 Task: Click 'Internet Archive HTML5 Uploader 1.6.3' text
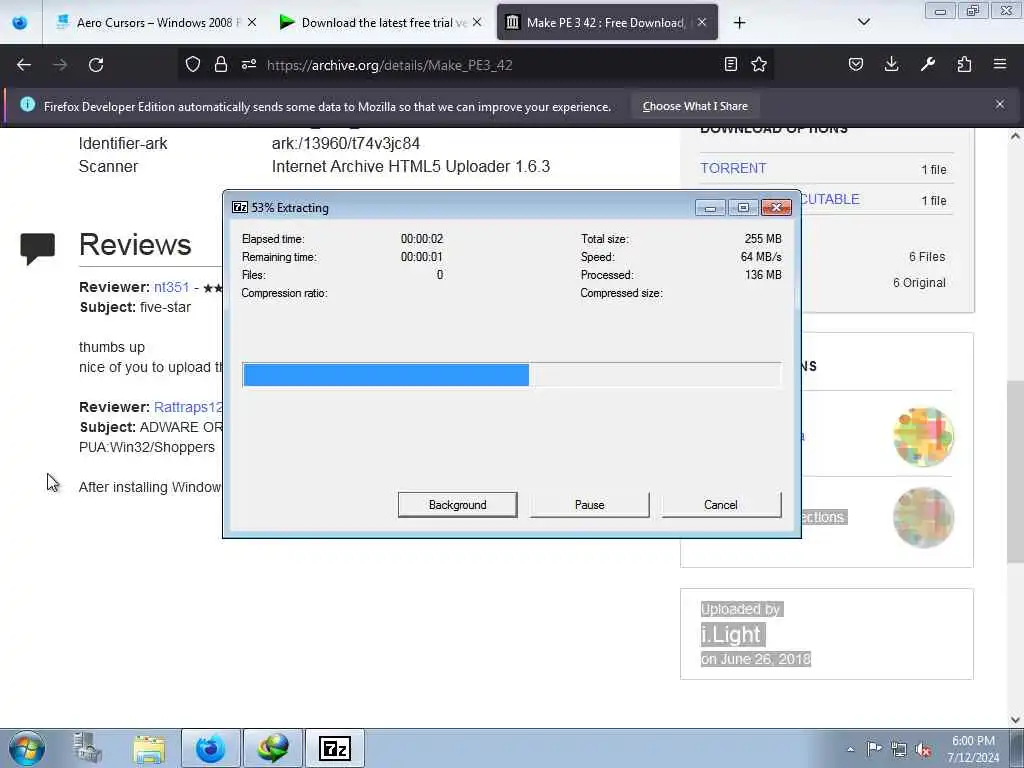click(411, 167)
